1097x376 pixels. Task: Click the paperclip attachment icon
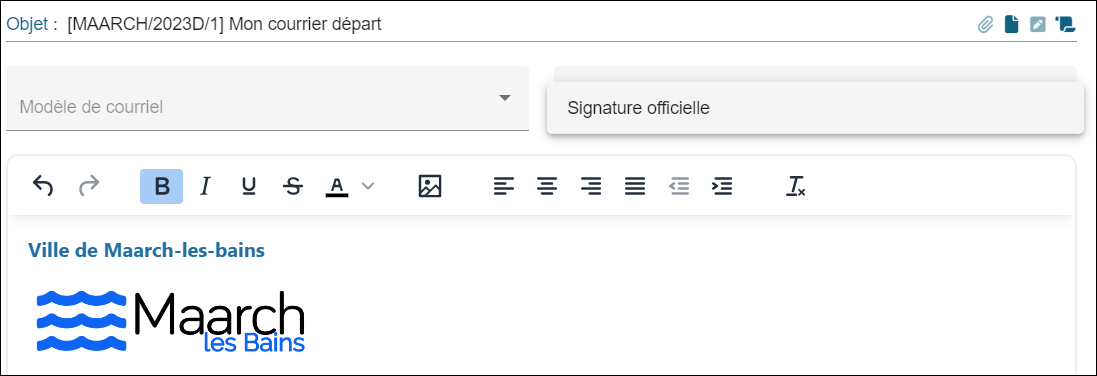985,25
